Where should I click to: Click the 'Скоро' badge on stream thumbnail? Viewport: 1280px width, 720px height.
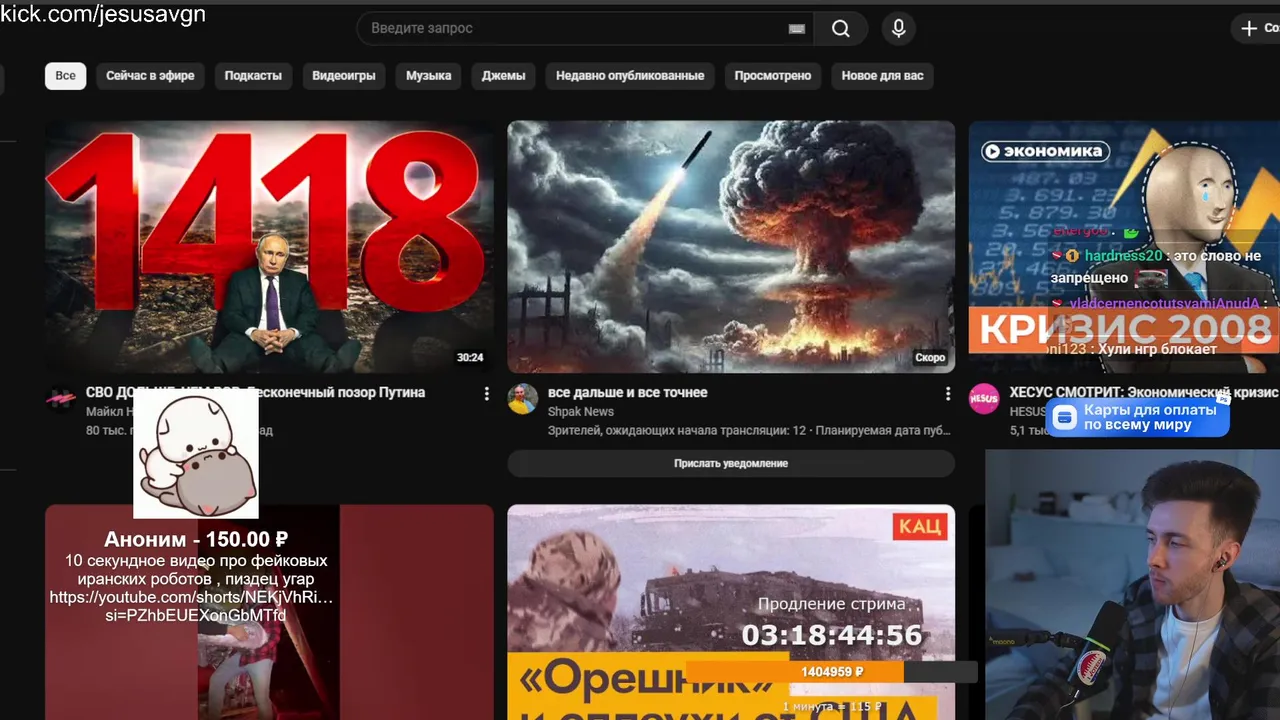point(930,358)
